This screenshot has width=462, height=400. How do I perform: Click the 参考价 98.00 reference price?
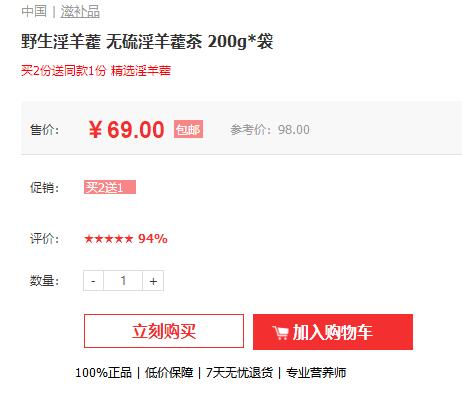(x=270, y=130)
